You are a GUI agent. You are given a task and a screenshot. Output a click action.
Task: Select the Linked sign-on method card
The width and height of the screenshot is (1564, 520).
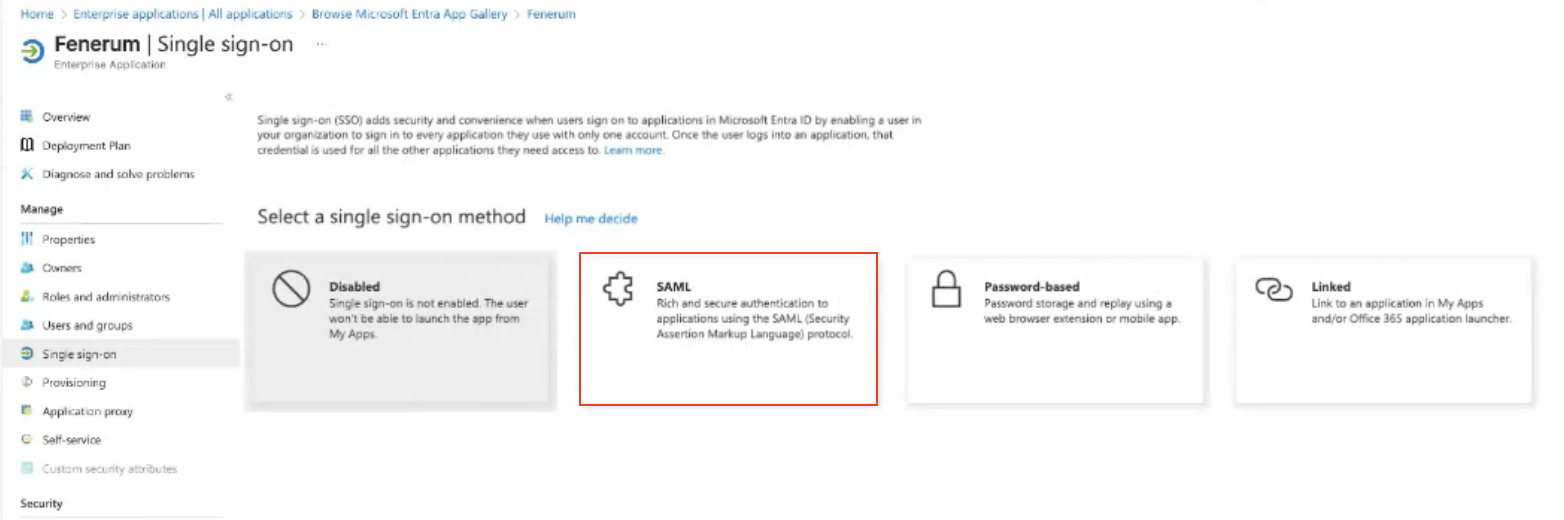pyautogui.click(x=1382, y=330)
